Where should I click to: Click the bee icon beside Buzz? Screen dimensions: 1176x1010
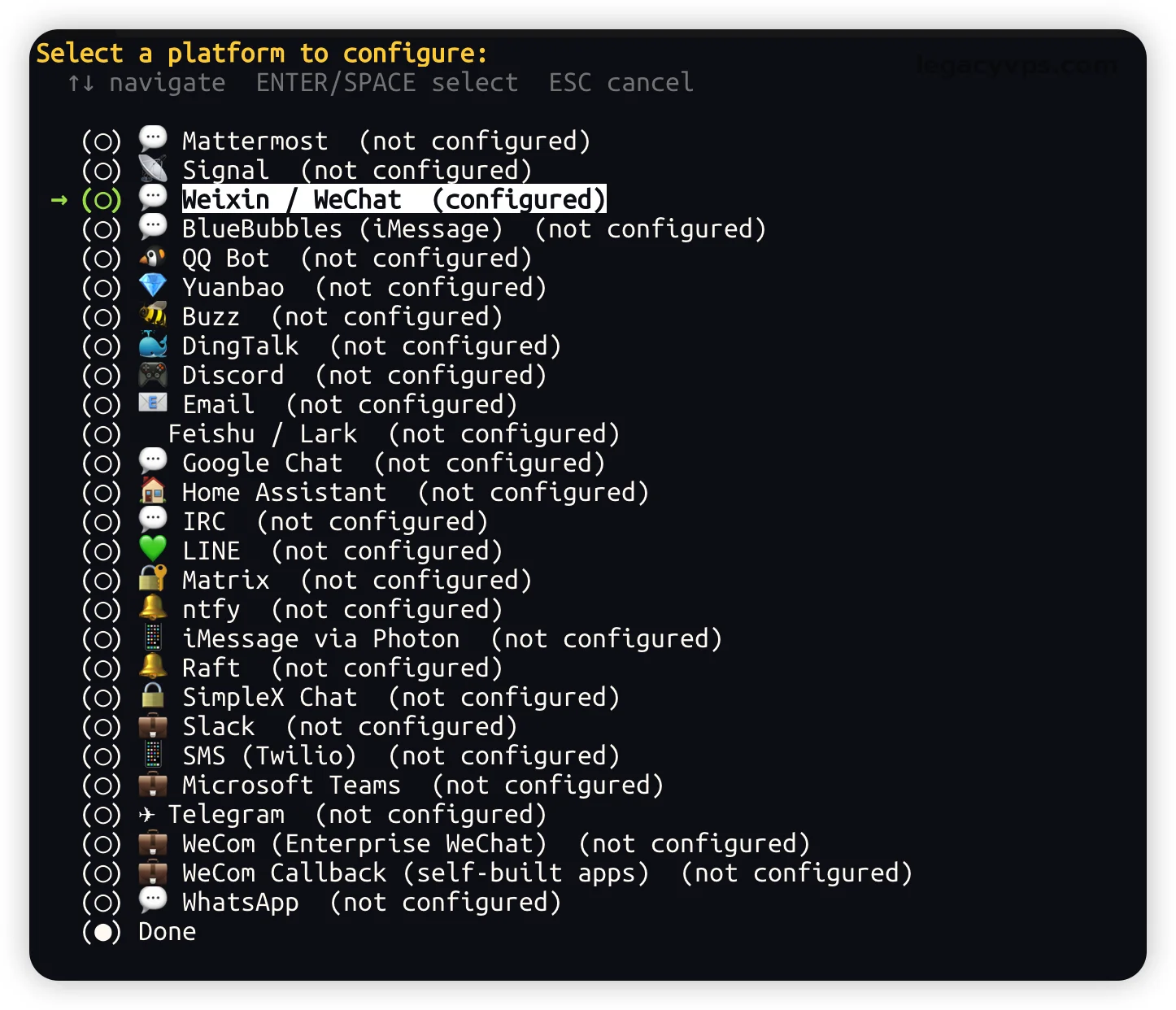tap(153, 316)
